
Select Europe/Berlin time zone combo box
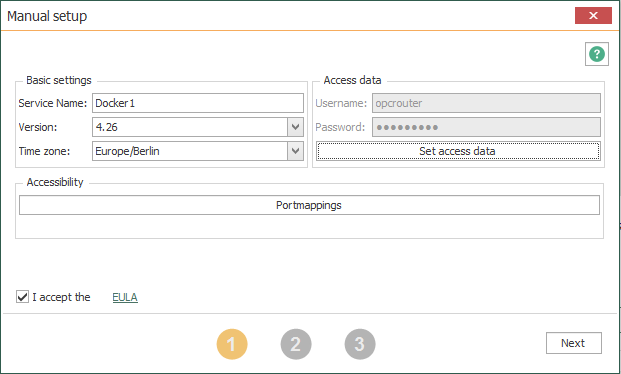[x=198, y=151]
